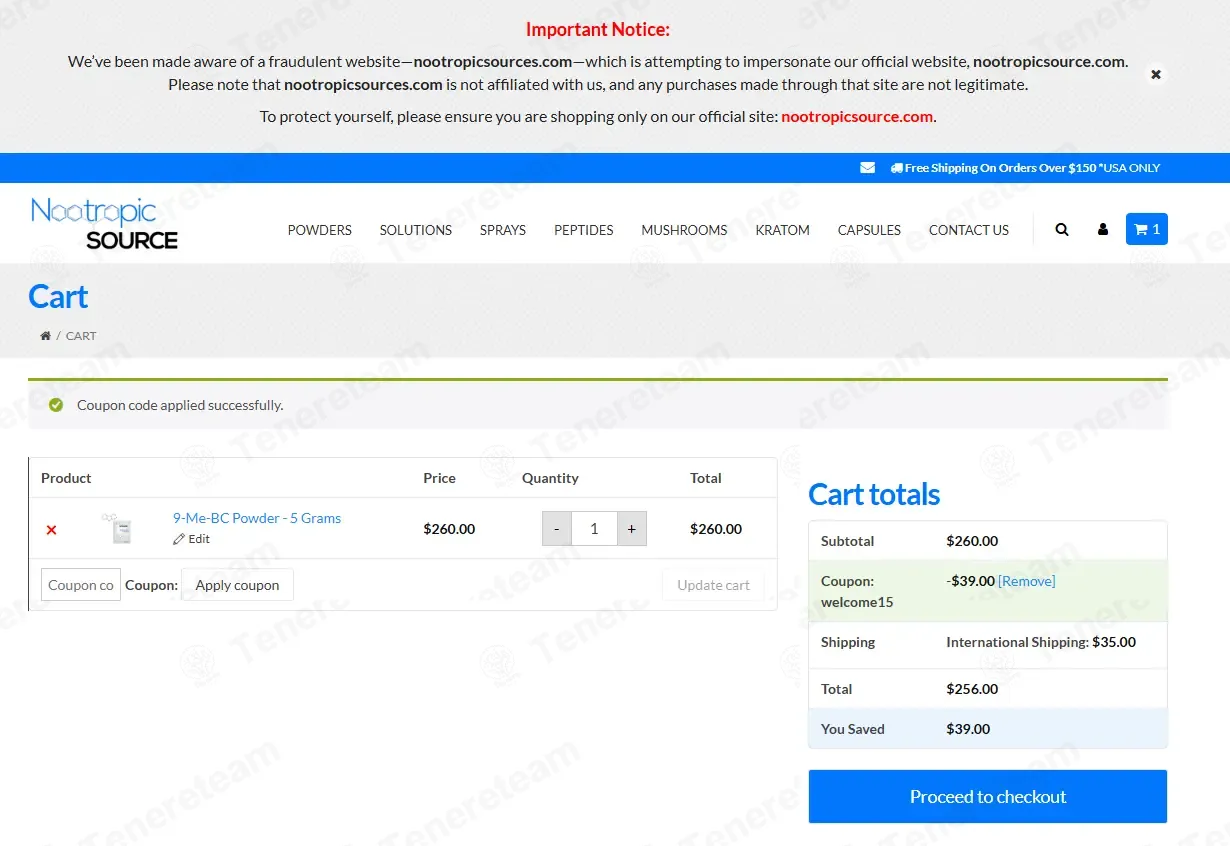Open the Peptides menu
This screenshot has width=1230, height=846.
click(584, 230)
